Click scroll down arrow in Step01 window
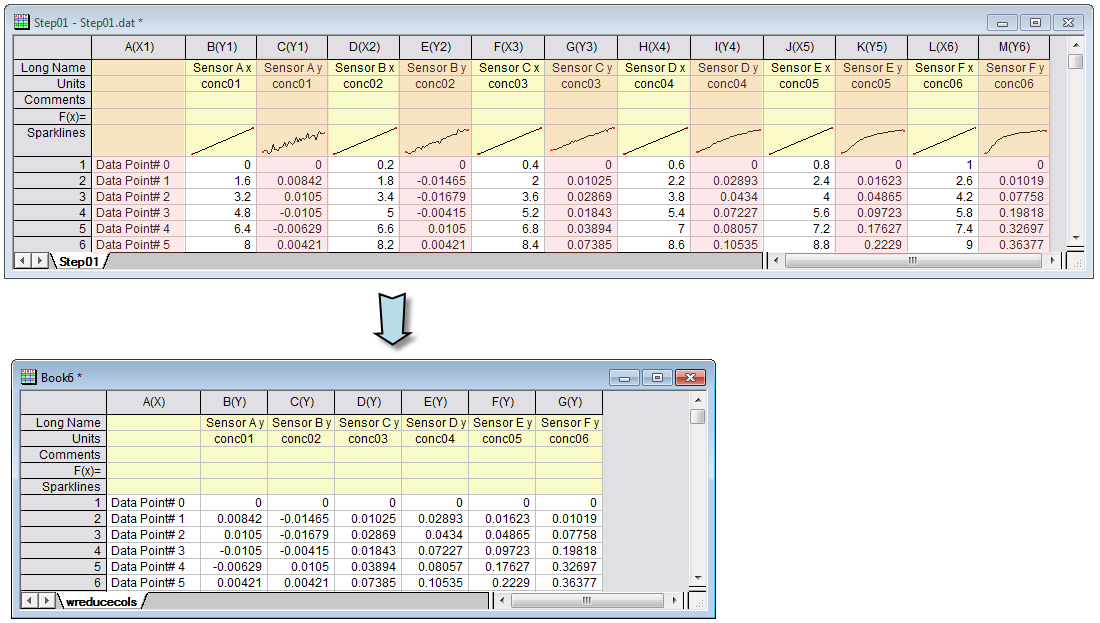1100x623 pixels. tap(1075, 239)
